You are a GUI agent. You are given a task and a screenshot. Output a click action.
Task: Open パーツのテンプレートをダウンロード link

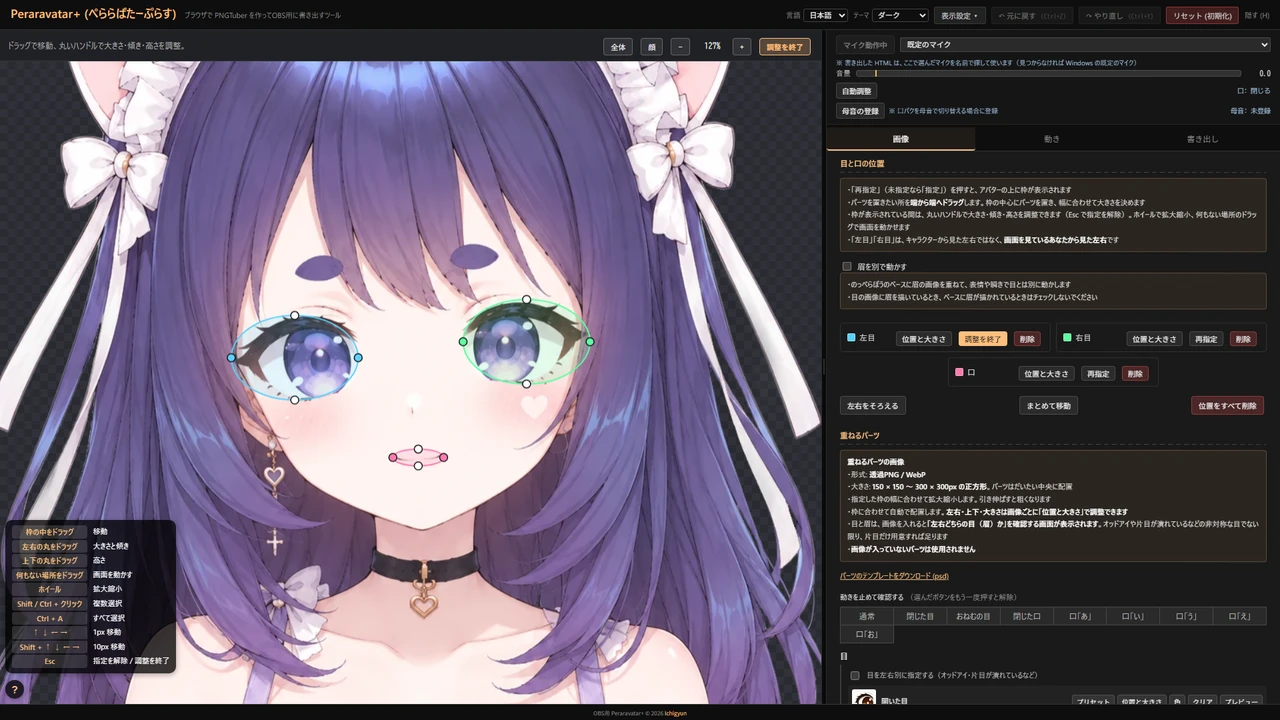(894, 576)
